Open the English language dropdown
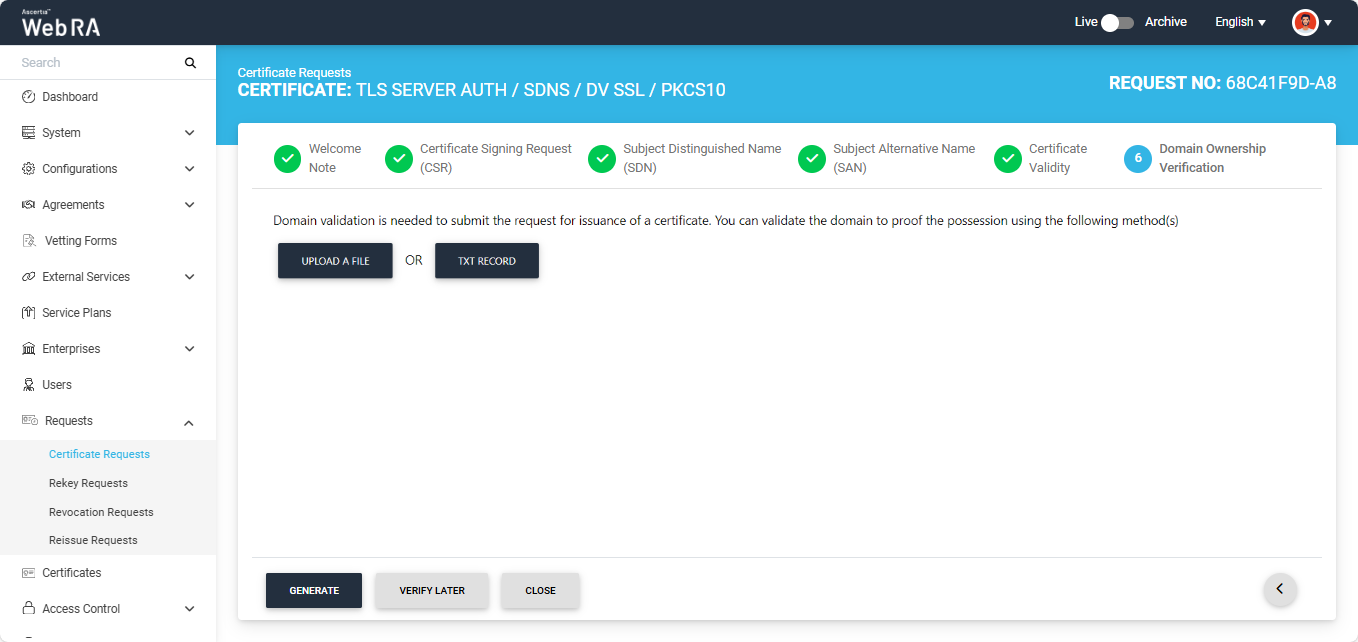The height and width of the screenshot is (642, 1358). tap(1240, 22)
